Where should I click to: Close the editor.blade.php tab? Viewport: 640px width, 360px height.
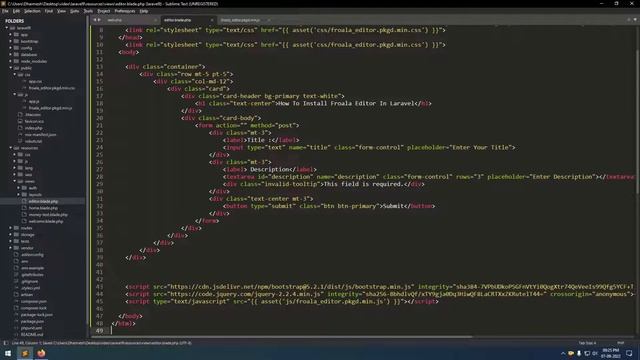click(x=212, y=20)
